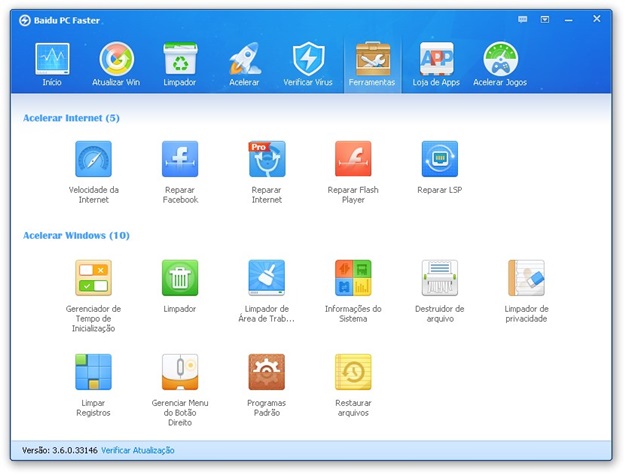This screenshot has height=475, width=625.
Task: Go to the Acelerar rocket tab
Action: click(244, 65)
